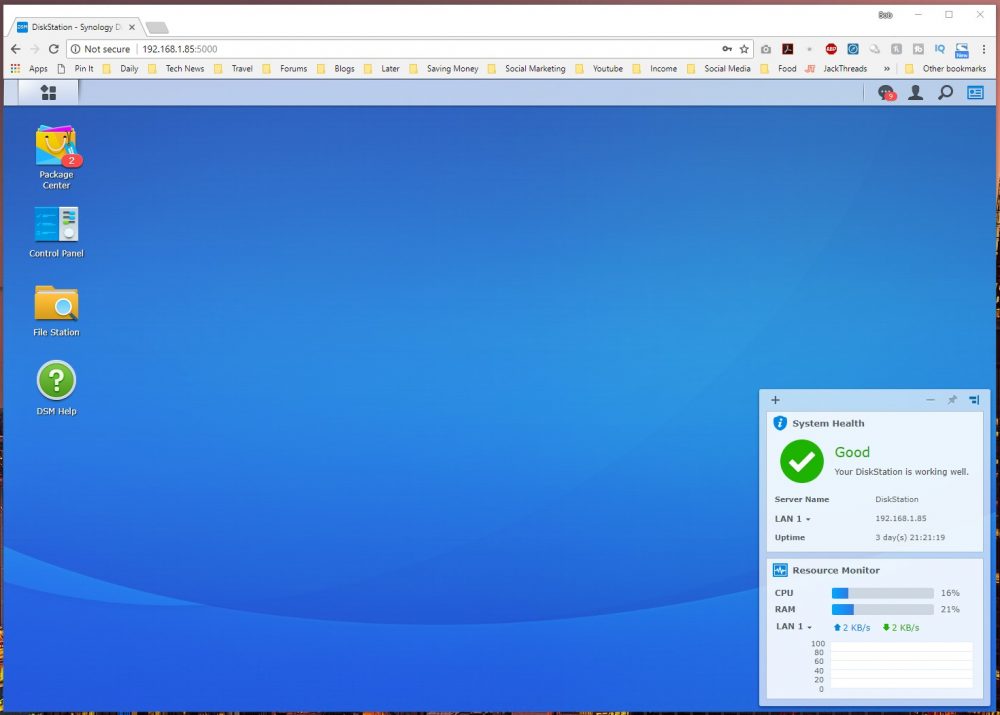Click the 16% CPU value

tap(950, 593)
